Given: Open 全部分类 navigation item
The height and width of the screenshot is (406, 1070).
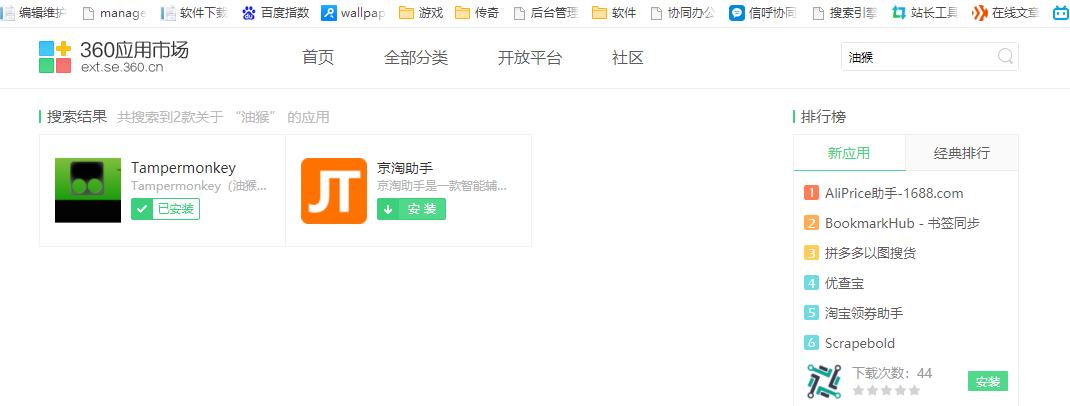Looking at the screenshot, I should click(416, 58).
